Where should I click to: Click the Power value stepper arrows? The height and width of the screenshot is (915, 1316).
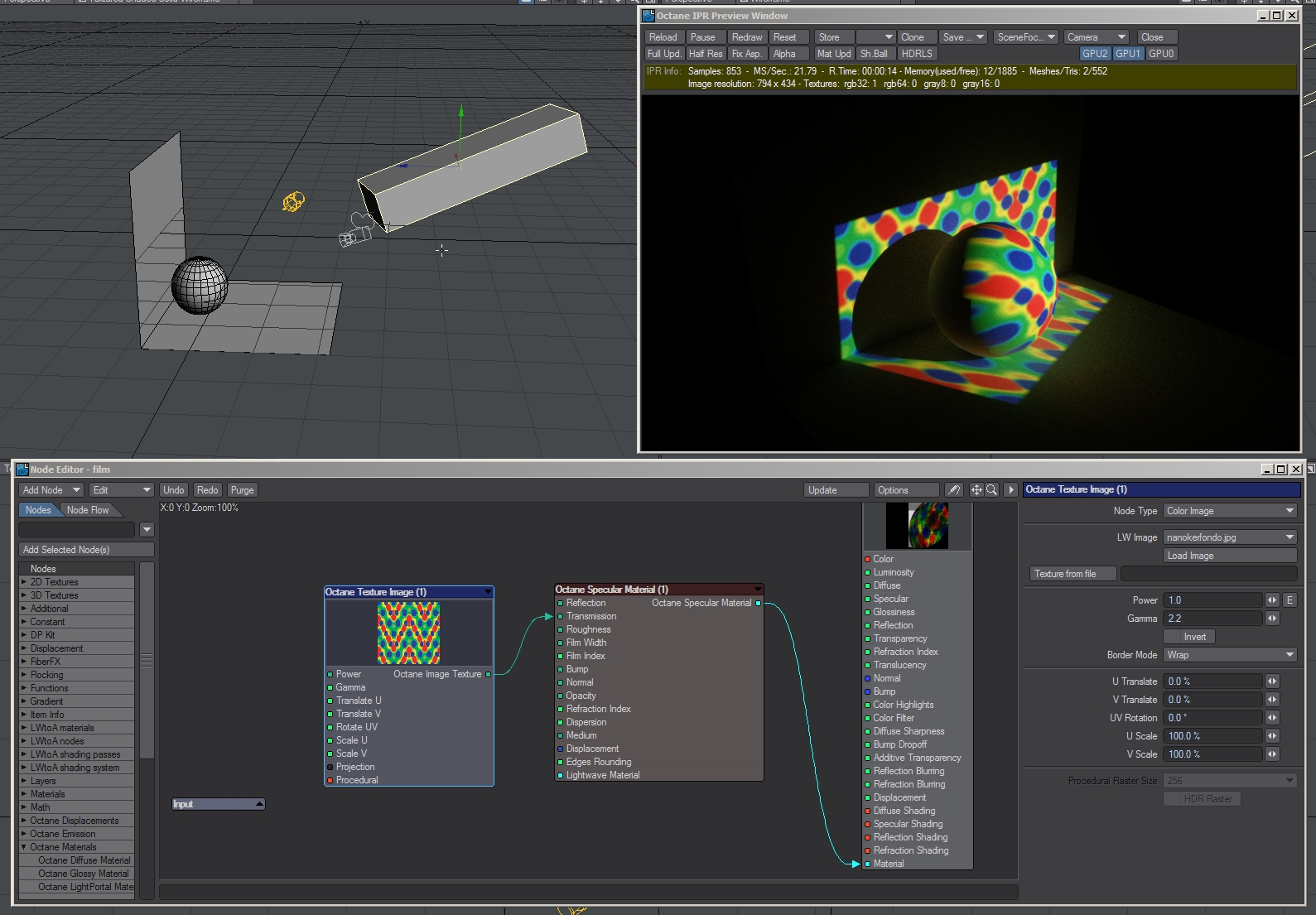coord(1272,600)
